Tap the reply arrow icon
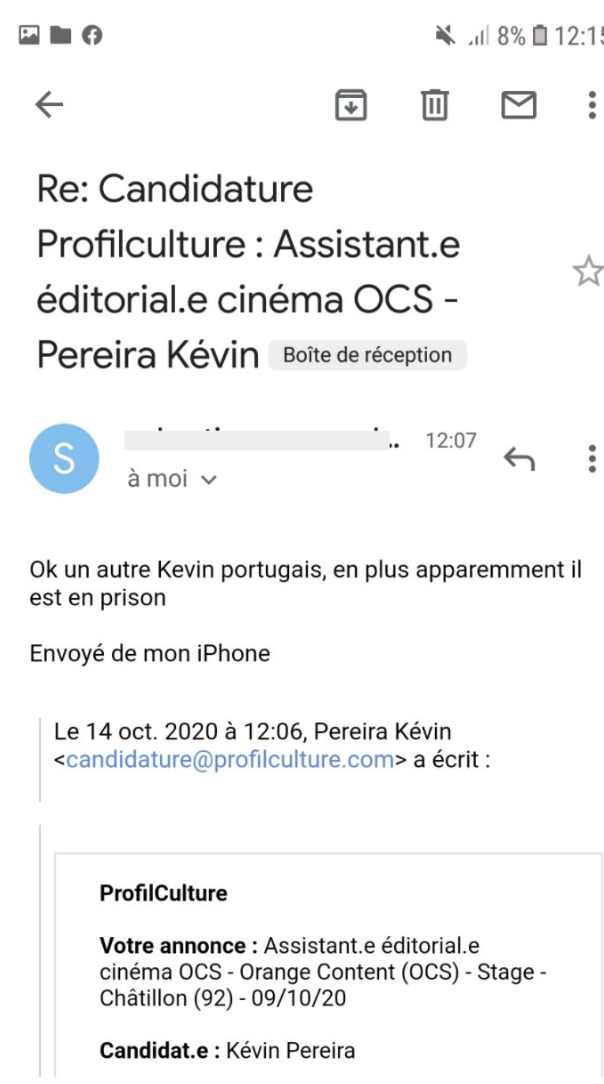Screen dimensions: 604x1084 click(518, 459)
